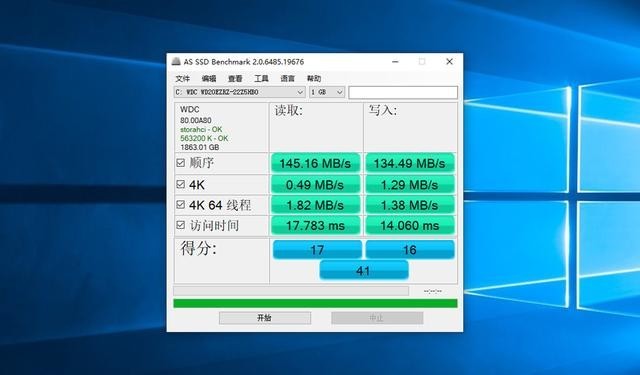Click the write score 16
Viewport: 640px width, 375px height.
tap(410, 249)
